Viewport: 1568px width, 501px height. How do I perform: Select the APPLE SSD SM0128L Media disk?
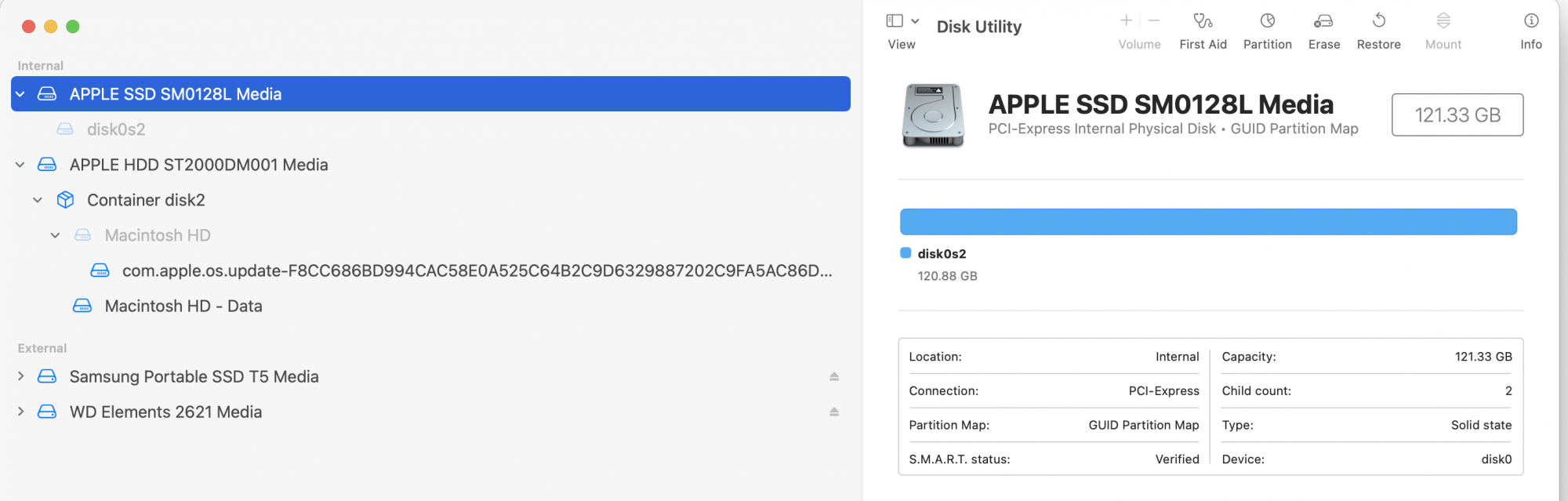click(430, 94)
